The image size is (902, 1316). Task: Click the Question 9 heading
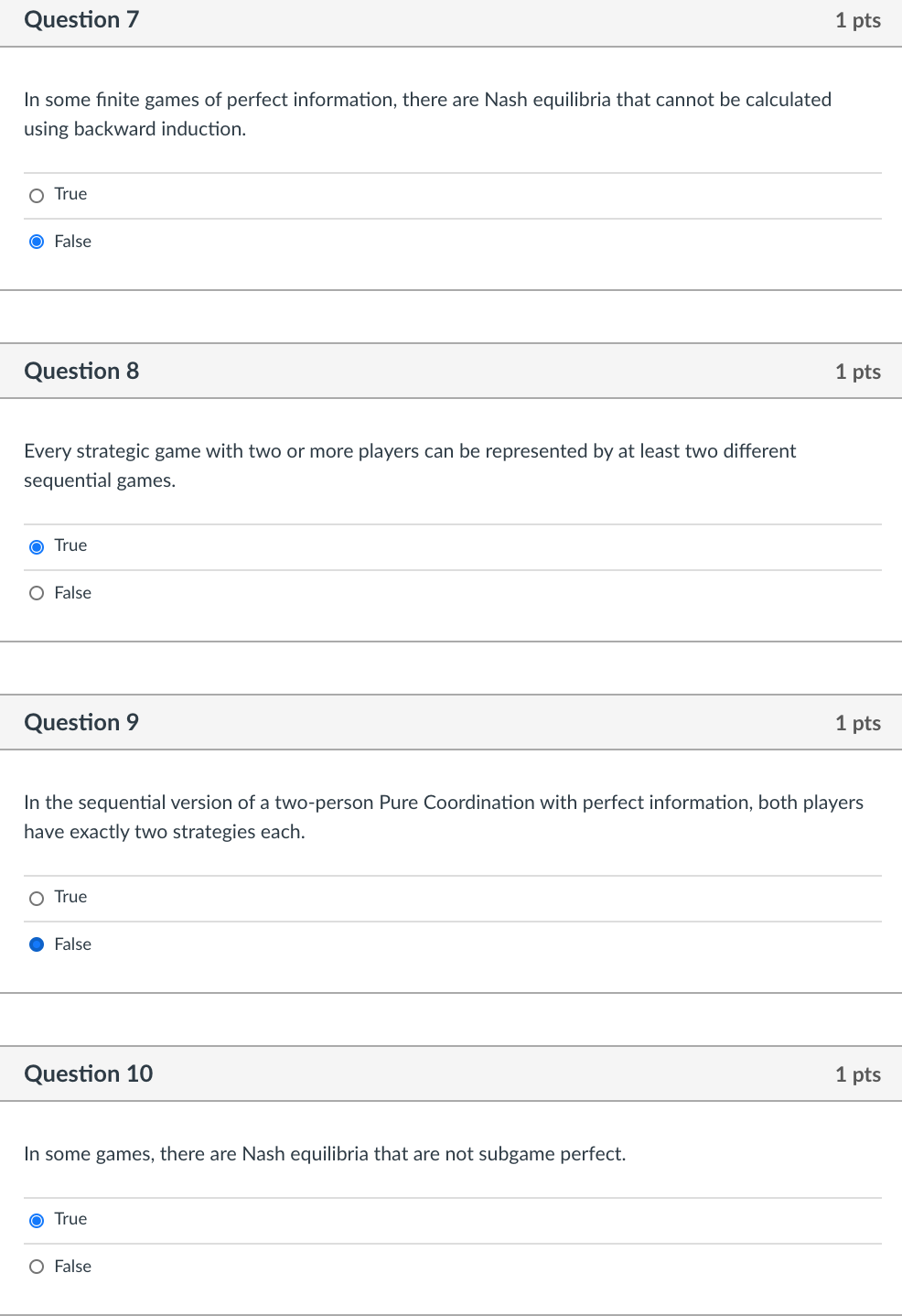81,723
